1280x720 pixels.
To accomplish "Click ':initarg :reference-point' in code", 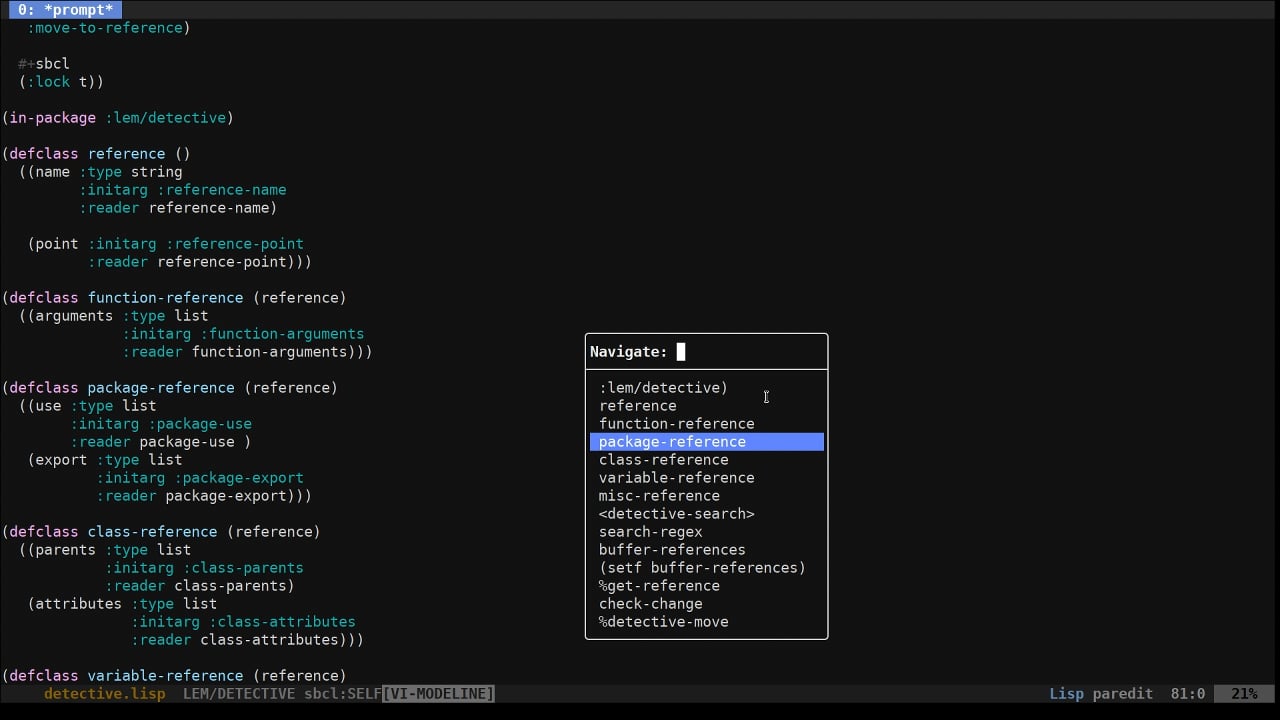I will [x=196, y=244].
